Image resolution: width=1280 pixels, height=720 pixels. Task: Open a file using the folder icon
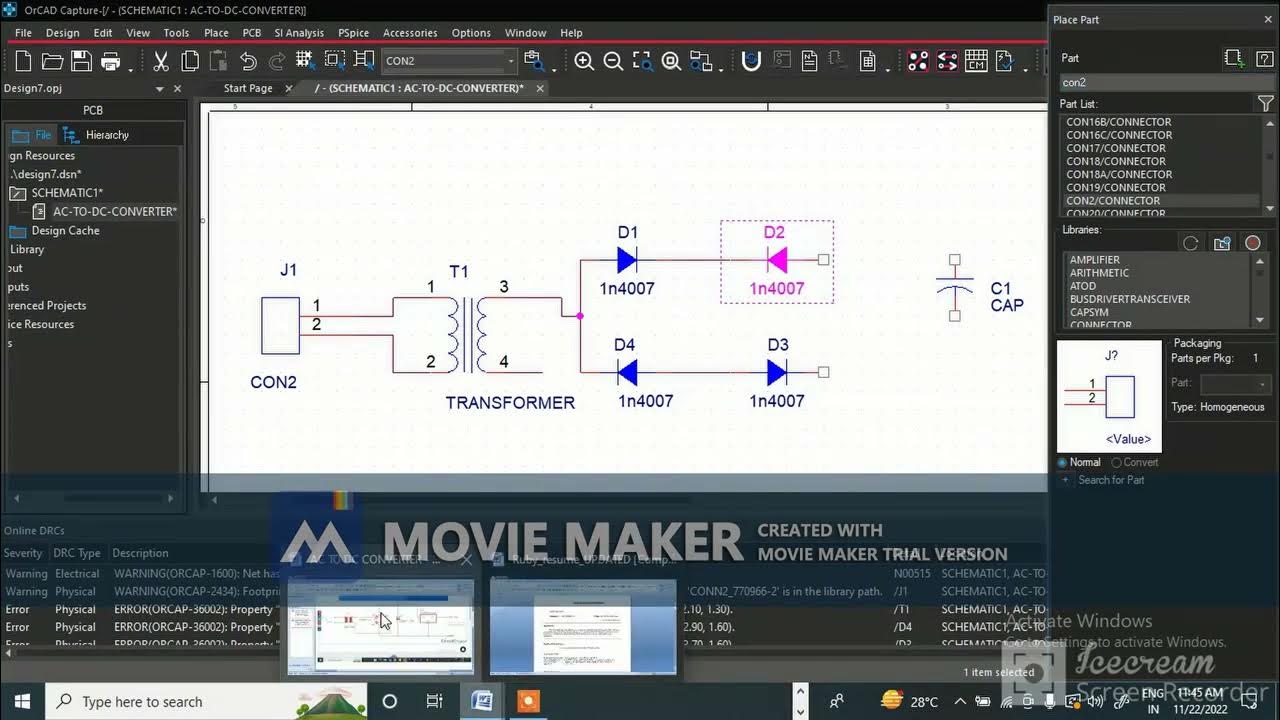coord(52,61)
